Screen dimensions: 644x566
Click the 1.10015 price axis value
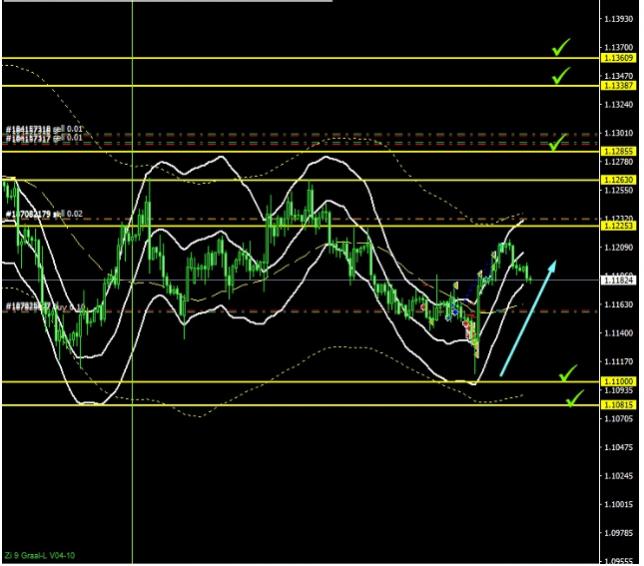click(619, 504)
